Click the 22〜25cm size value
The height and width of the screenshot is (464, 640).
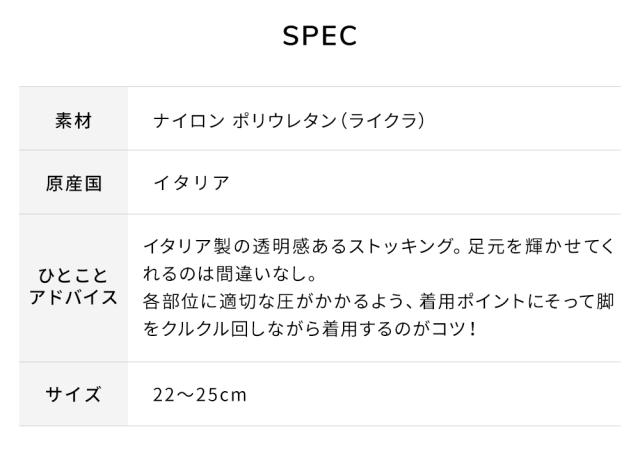click(x=199, y=394)
